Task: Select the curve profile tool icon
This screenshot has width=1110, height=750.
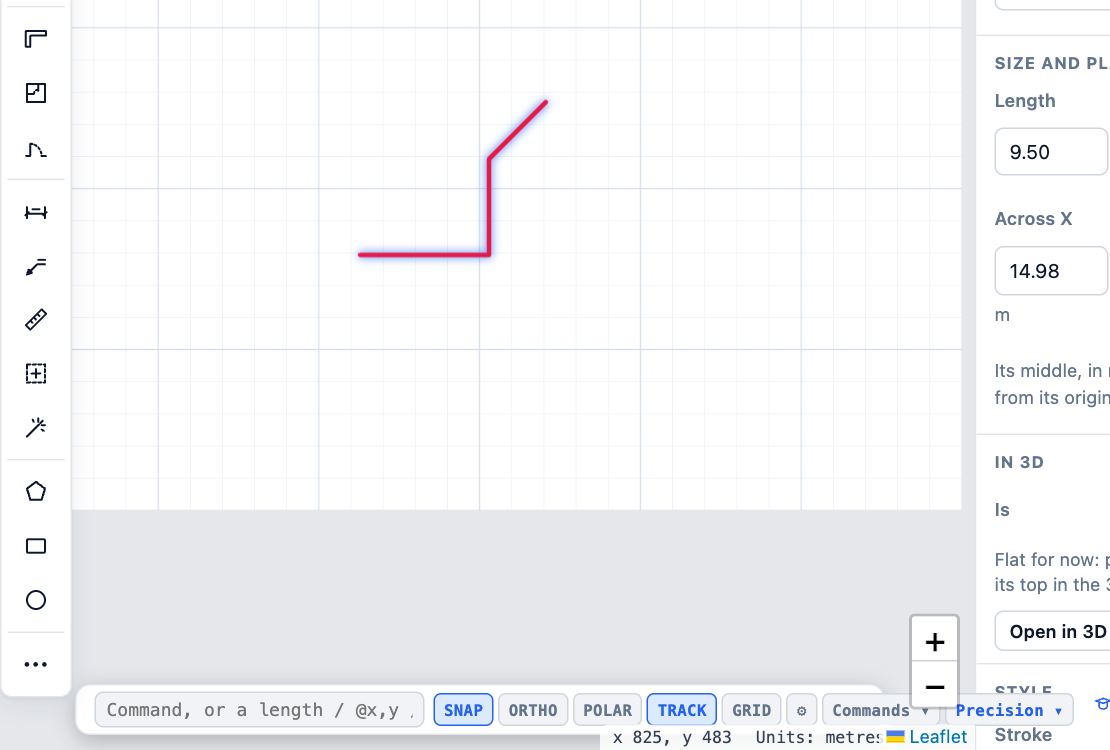Action: coord(35,149)
